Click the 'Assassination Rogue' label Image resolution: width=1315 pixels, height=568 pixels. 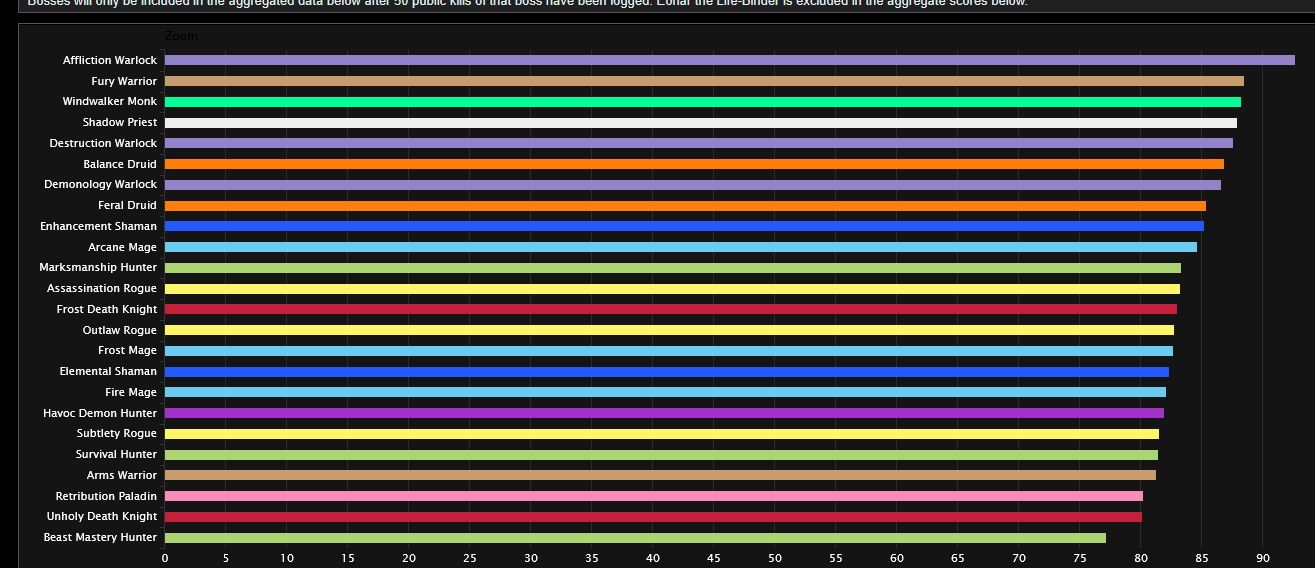[102, 289]
